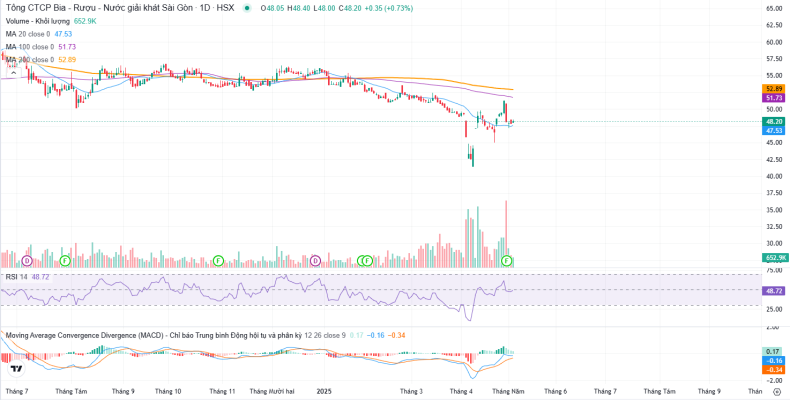Click the Tháng 10 time axis label
790x400 pixels.
[168, 391]
